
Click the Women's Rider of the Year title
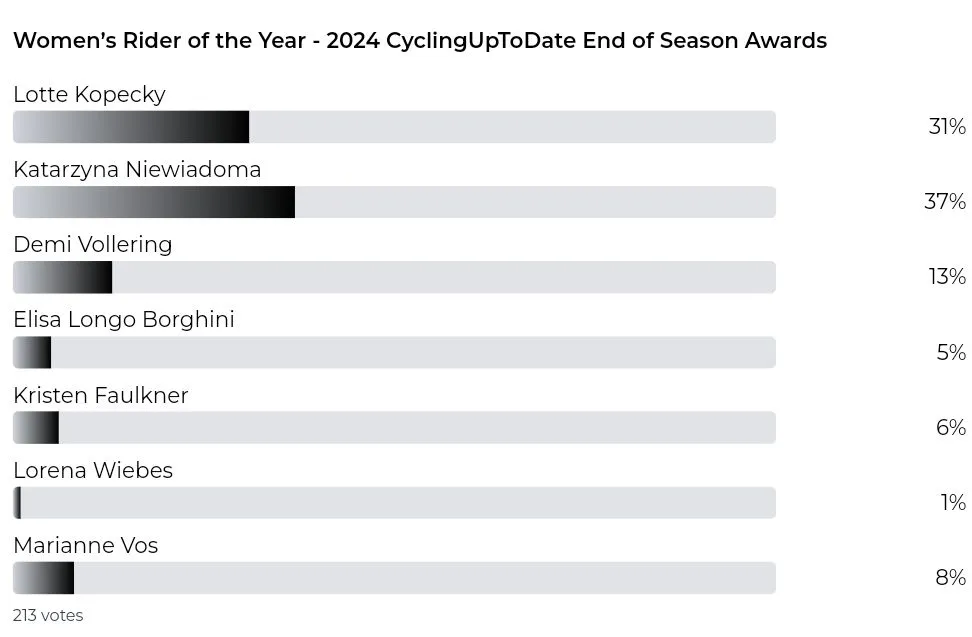click(x=420, y=40)
